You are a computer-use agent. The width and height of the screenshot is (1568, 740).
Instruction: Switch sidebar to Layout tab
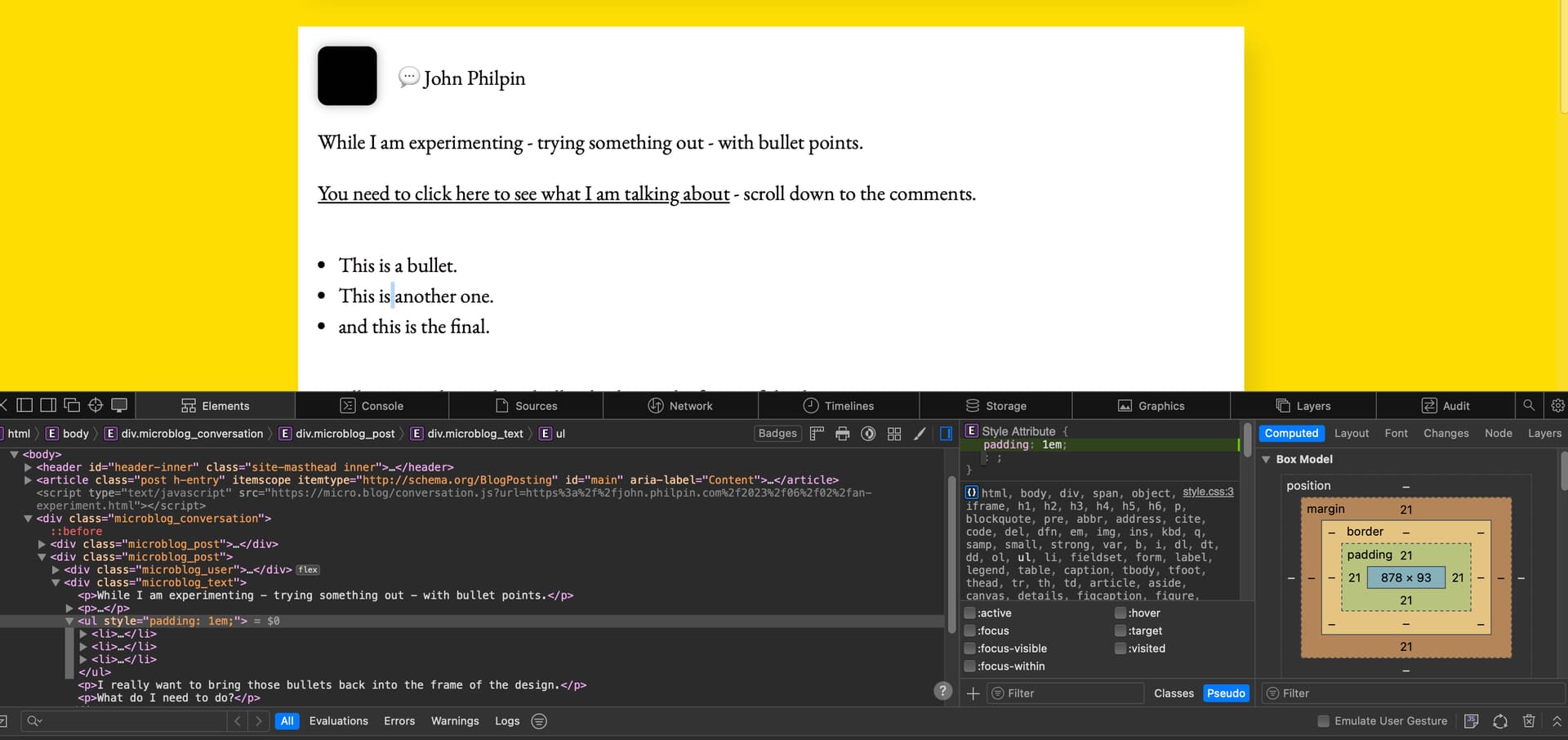1352,434
